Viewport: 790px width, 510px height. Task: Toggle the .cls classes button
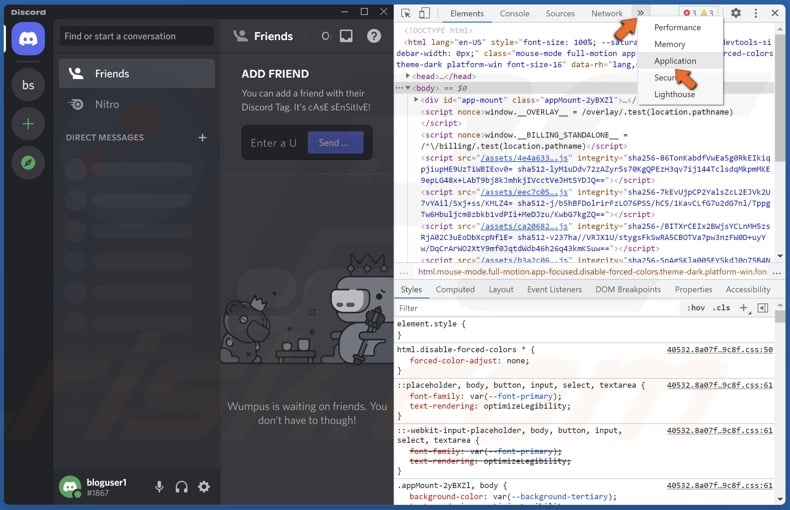(721, 308)
